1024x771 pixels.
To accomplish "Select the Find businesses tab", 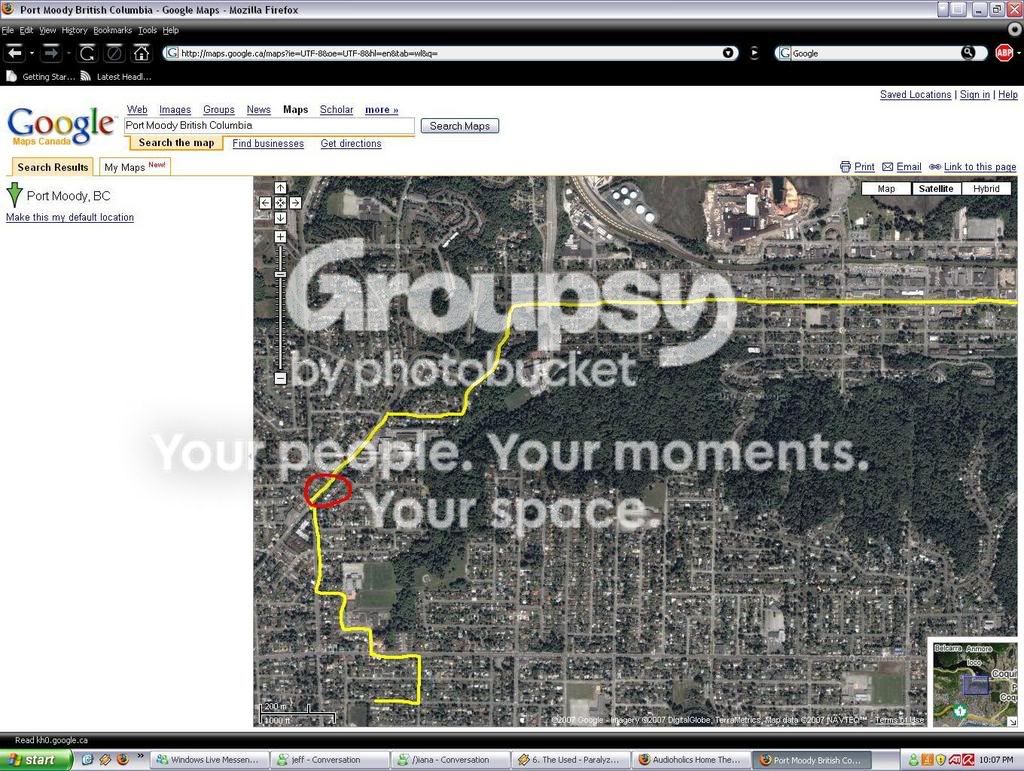I will point(268,144).
